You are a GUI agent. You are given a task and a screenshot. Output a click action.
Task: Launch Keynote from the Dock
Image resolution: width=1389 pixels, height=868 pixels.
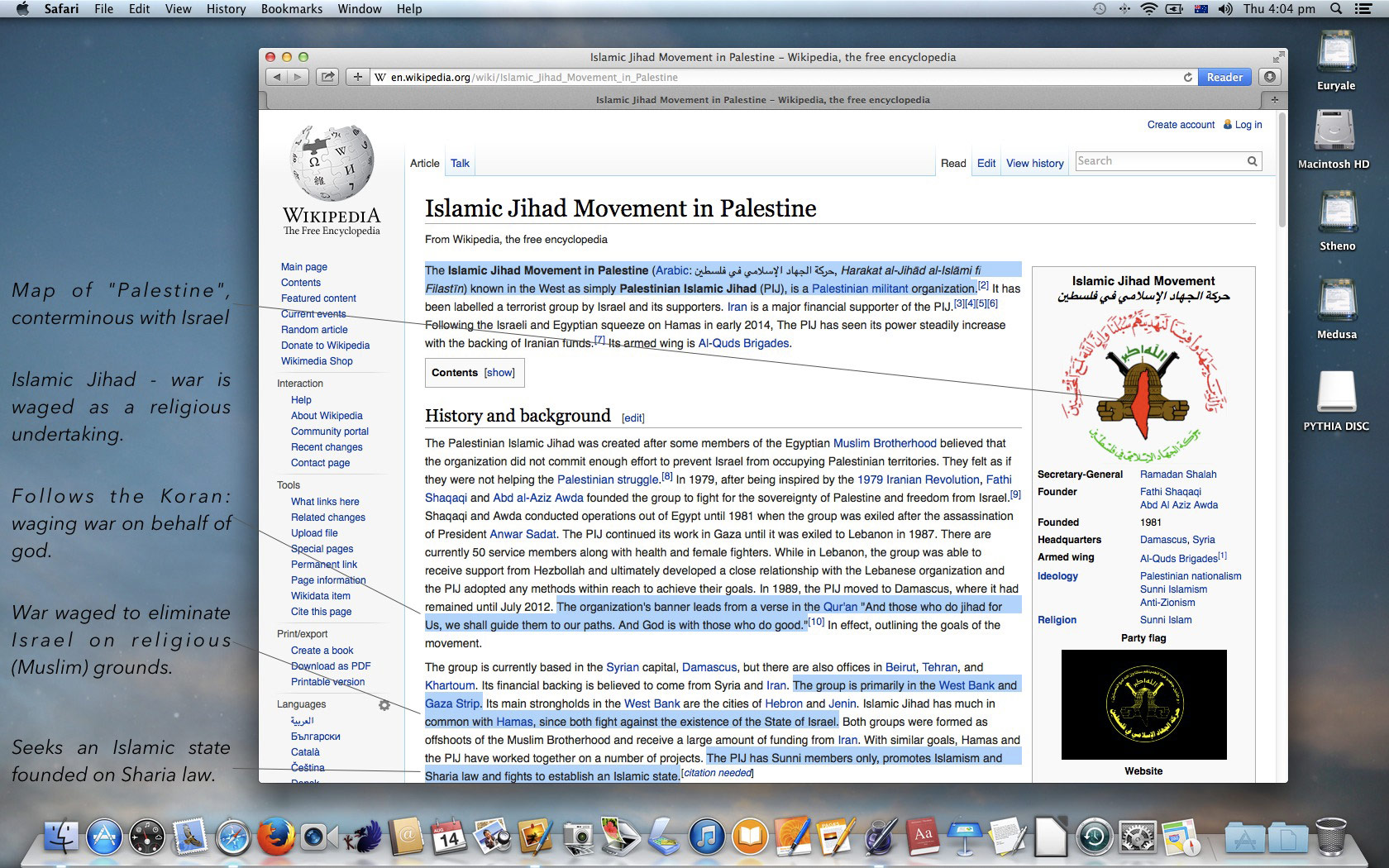[964, 837]
